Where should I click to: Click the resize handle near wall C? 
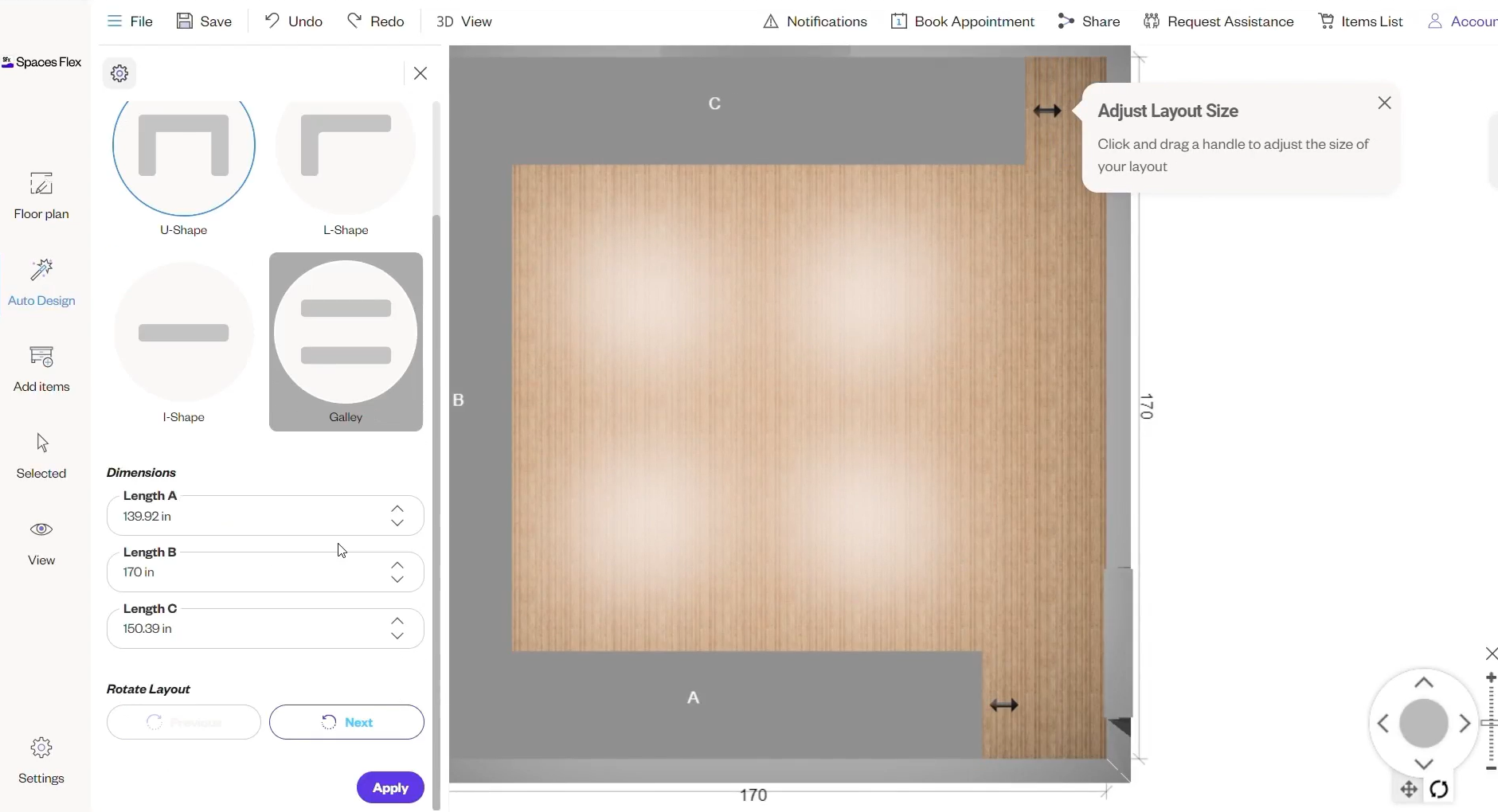1047,111
